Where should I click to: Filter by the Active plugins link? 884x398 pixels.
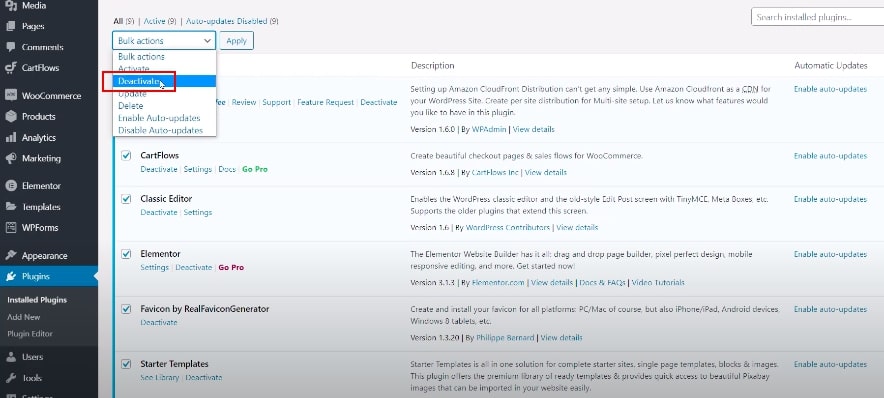[x=154, y=21]
